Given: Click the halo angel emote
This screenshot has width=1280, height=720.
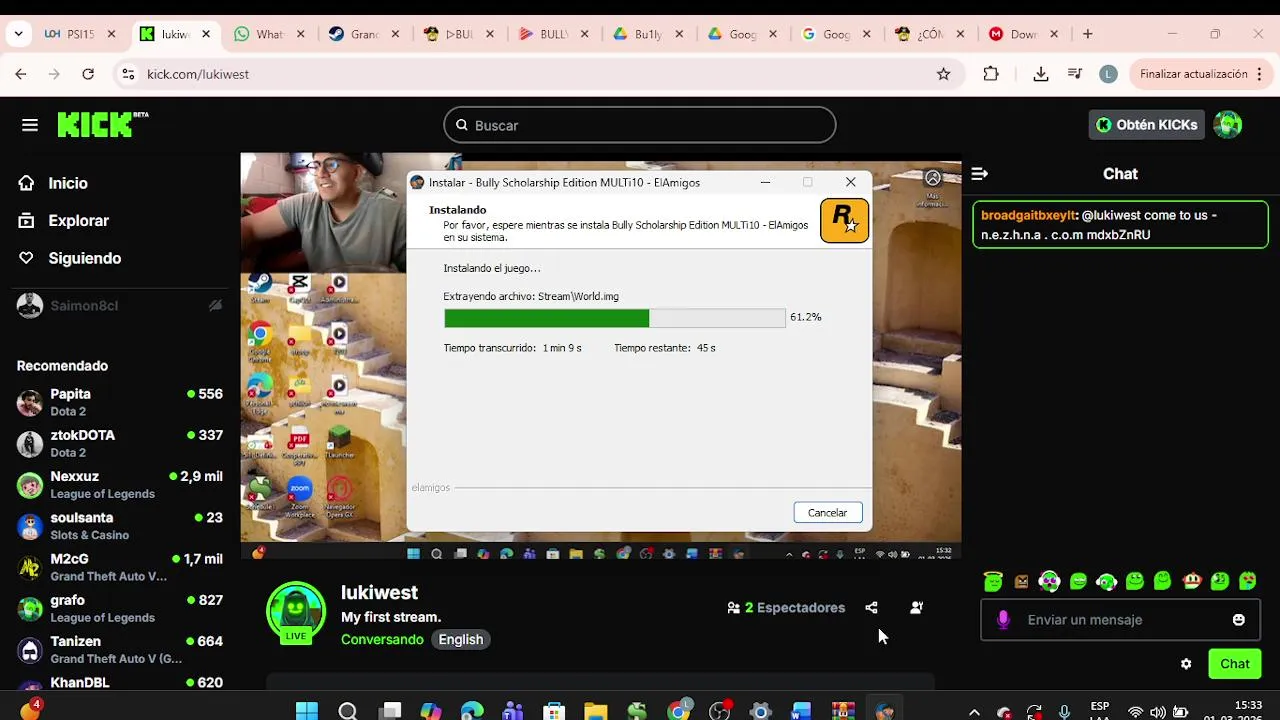Looking at the screenshot, I should point(993,581).
